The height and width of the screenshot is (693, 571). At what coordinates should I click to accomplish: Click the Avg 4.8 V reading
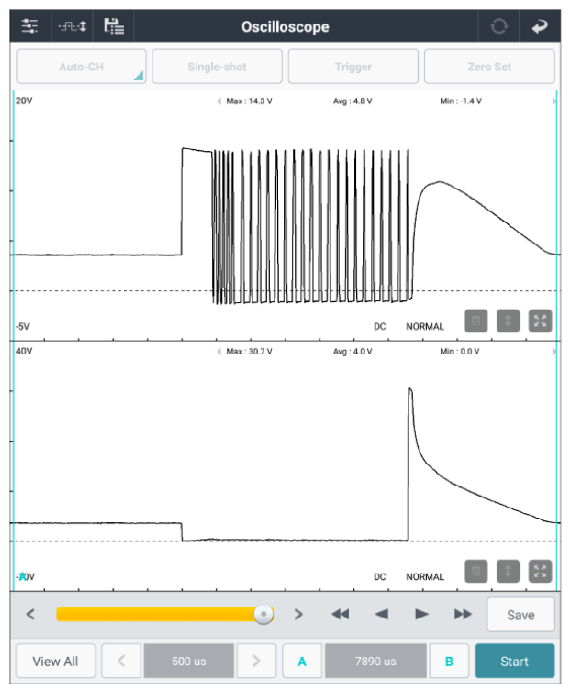tap(352, 101)
